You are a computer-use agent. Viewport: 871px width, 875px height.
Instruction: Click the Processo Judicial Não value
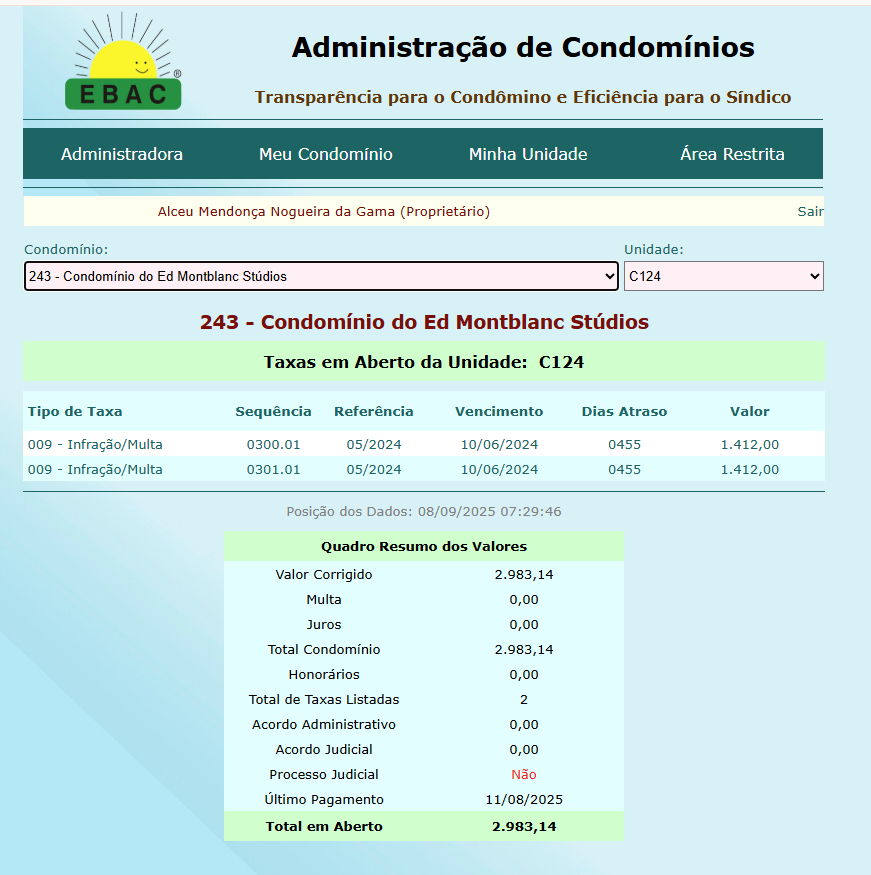[523, 774]
